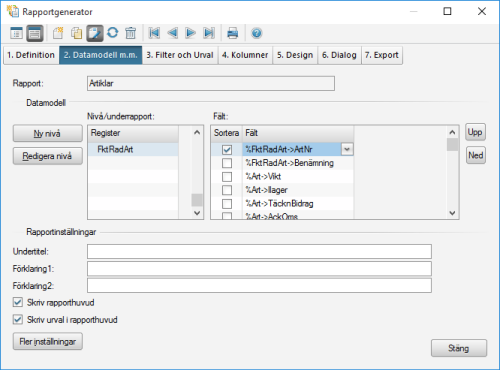Click the Fler inställningar button
This screenshot has width=500, height=370.
click(47, 341)
